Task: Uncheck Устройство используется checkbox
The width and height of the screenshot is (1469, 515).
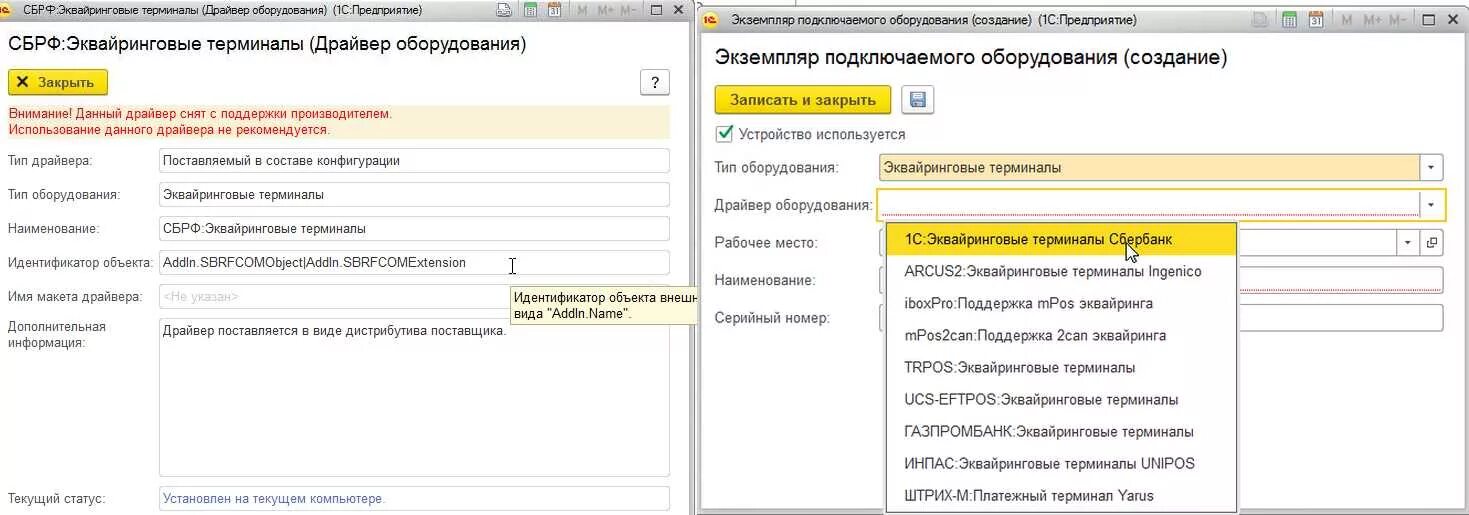Action: 724,133
